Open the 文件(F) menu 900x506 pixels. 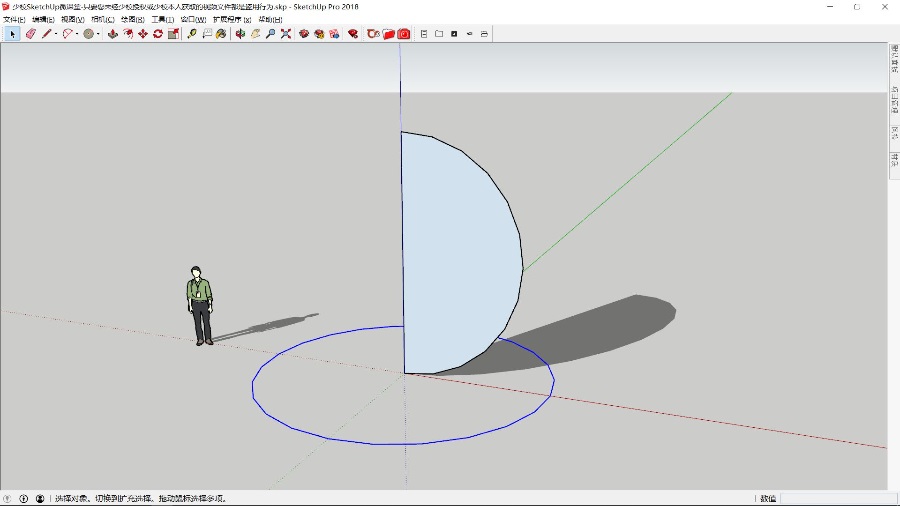14,19
